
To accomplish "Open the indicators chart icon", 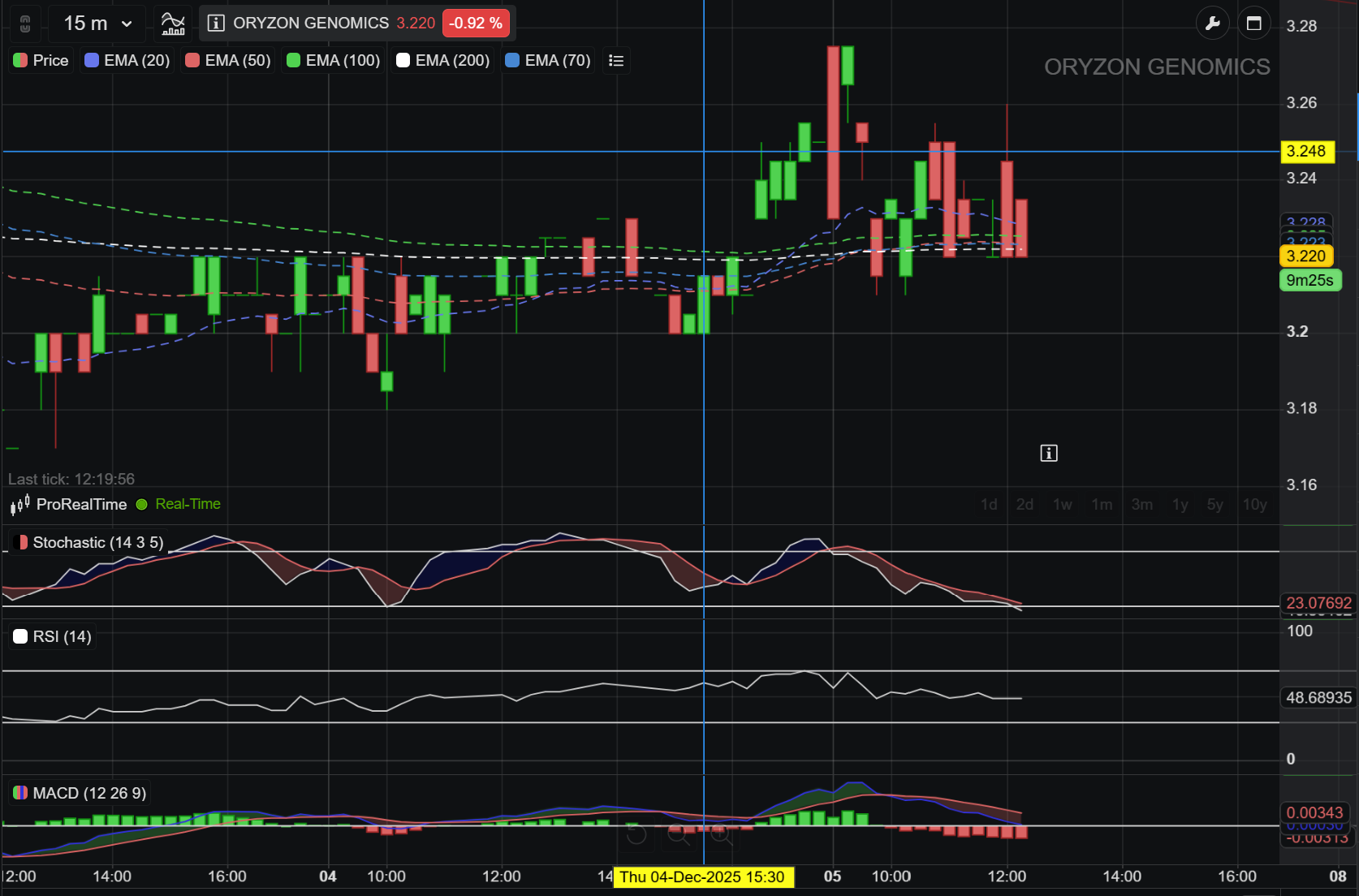I will (173, 24).
